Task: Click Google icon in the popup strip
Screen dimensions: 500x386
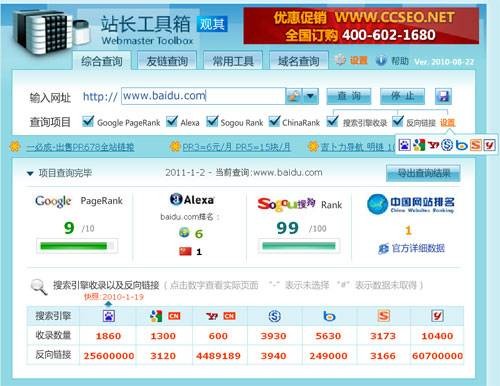Action: coord(419,145)
